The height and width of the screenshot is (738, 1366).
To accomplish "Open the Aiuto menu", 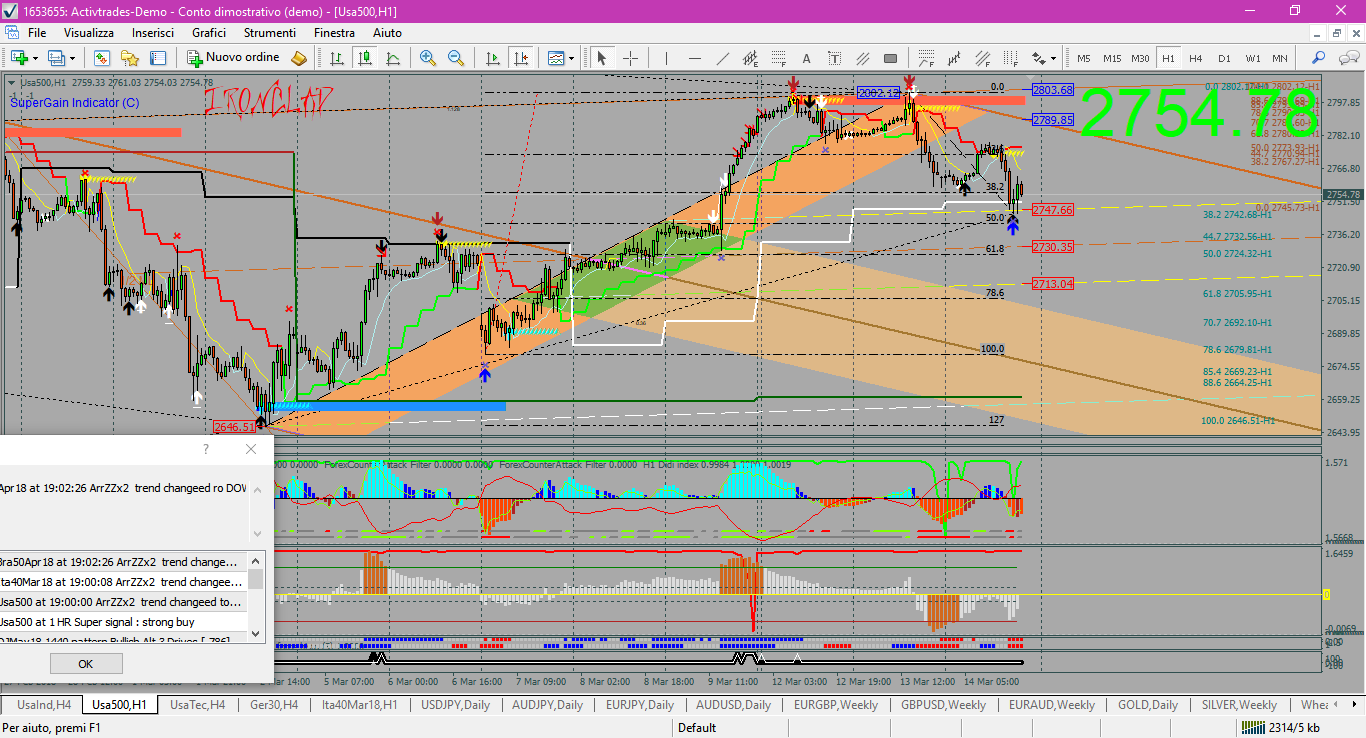I will coord(387,33).
